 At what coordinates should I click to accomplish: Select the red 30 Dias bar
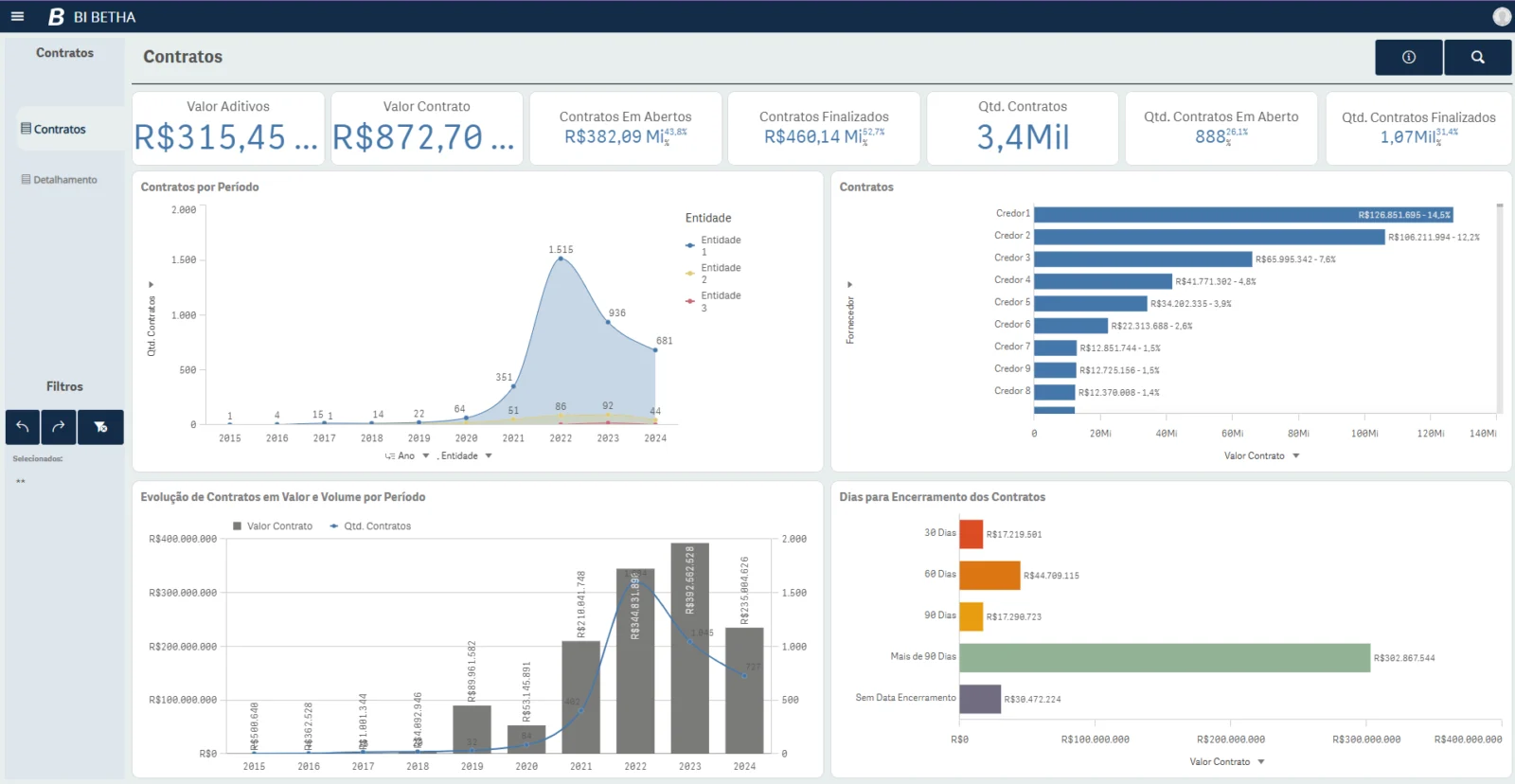tap(971, 534)
